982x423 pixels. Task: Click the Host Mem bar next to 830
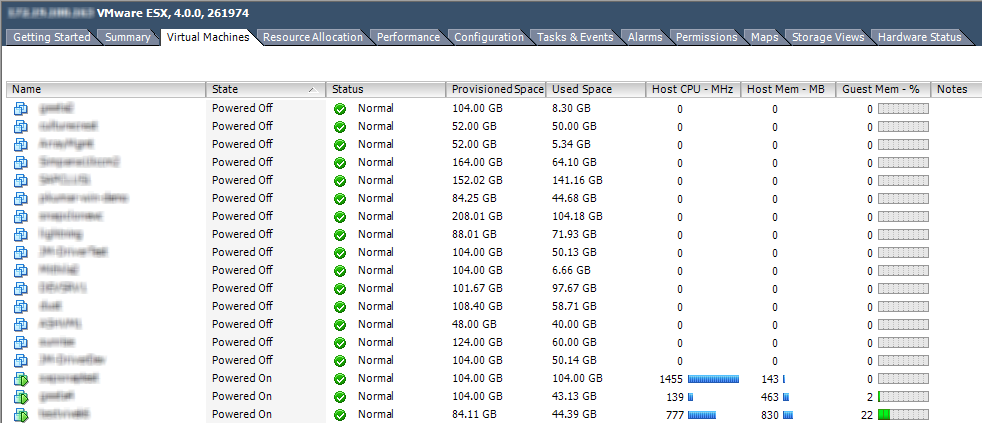(x=787, y=415)
